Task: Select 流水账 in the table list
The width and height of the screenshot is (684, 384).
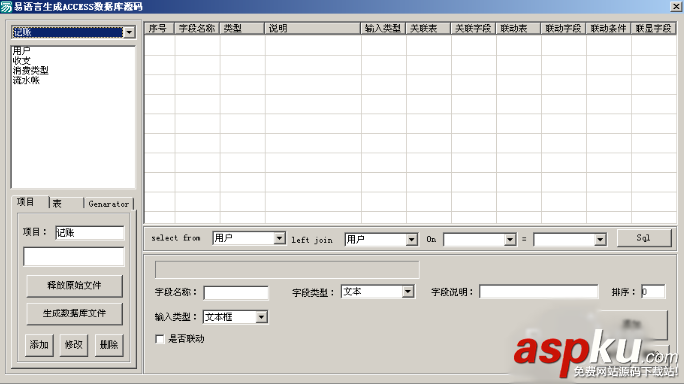Action: click(26, 80)
